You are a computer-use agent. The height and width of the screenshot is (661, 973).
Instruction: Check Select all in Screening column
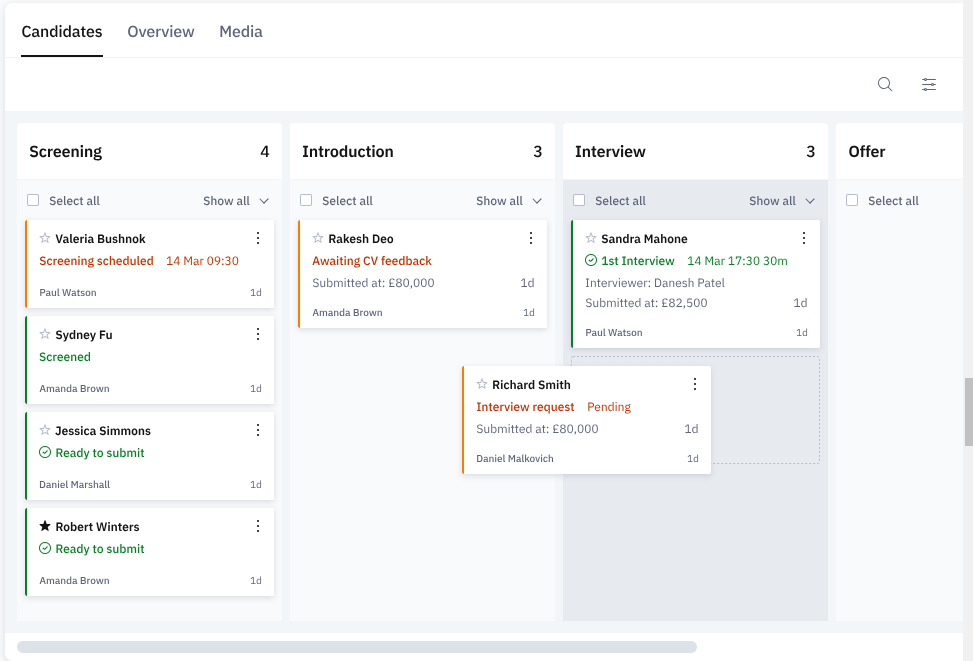coord(33,201)
